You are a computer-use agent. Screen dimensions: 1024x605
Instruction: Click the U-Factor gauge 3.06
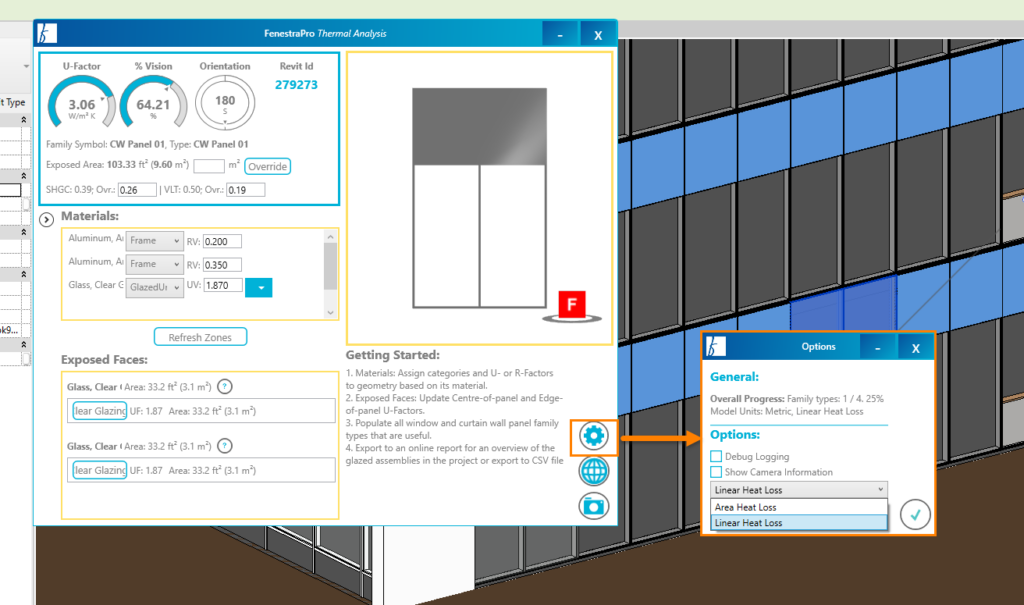(x=82, y=103)
